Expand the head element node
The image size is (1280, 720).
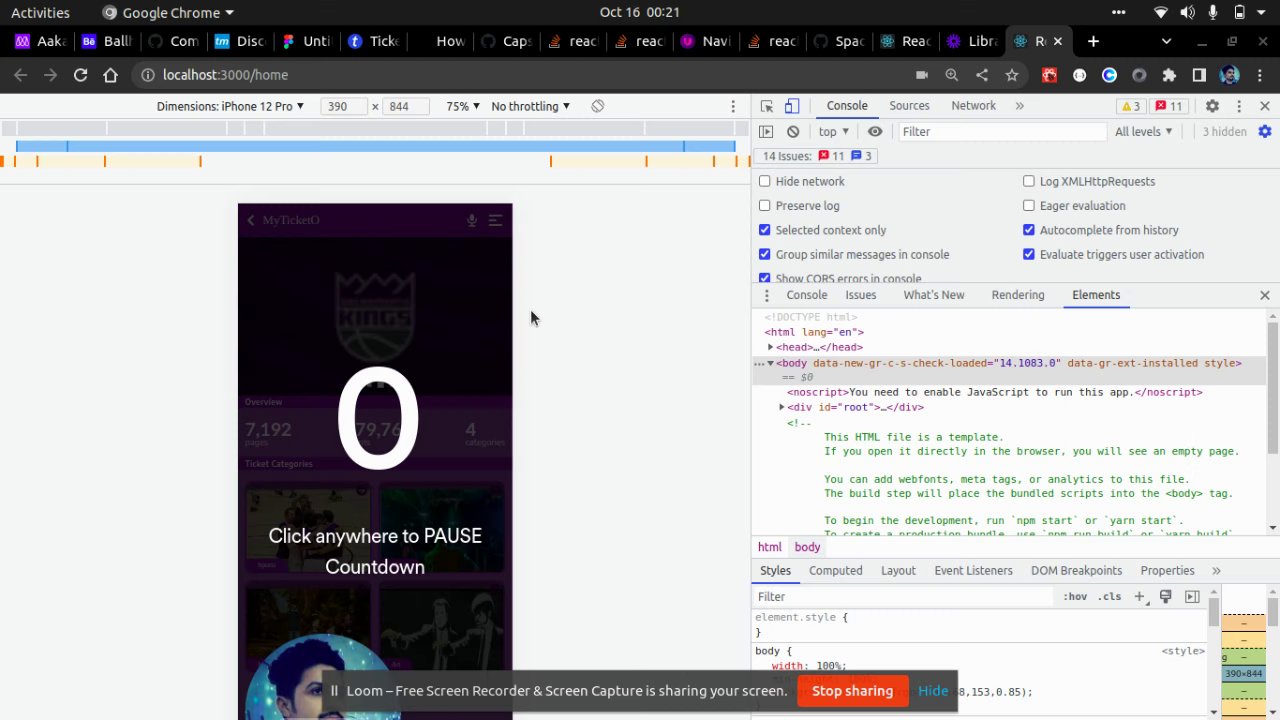[x=770, y=347]
